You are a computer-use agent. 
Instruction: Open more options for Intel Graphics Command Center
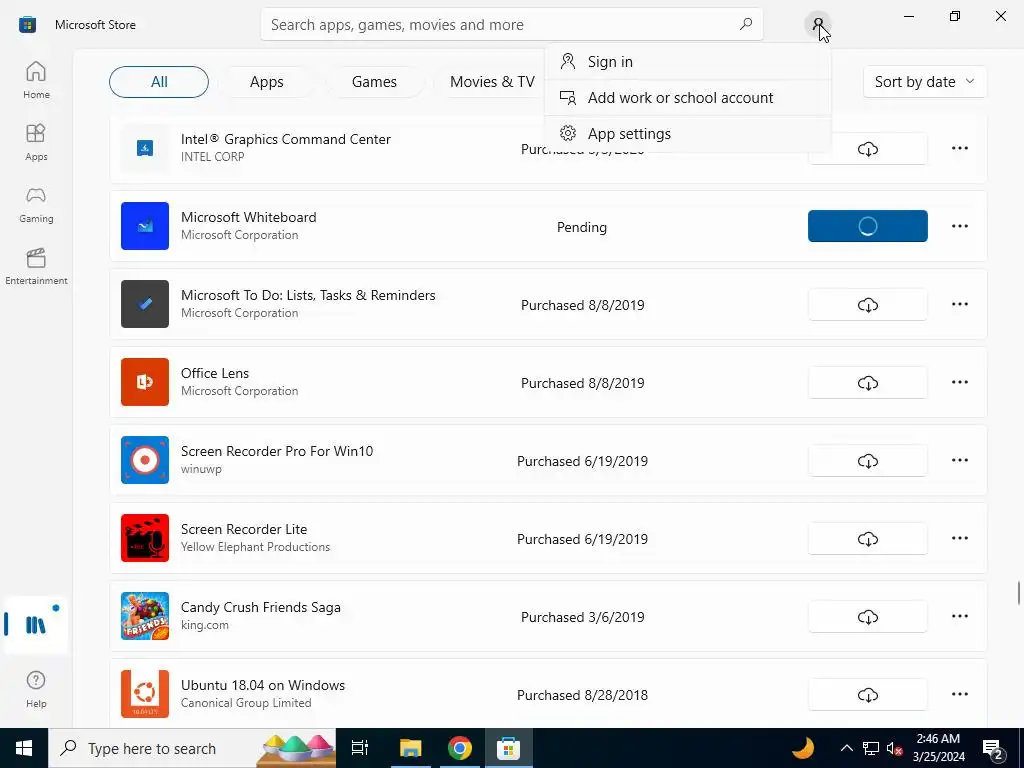pos(959,148)
